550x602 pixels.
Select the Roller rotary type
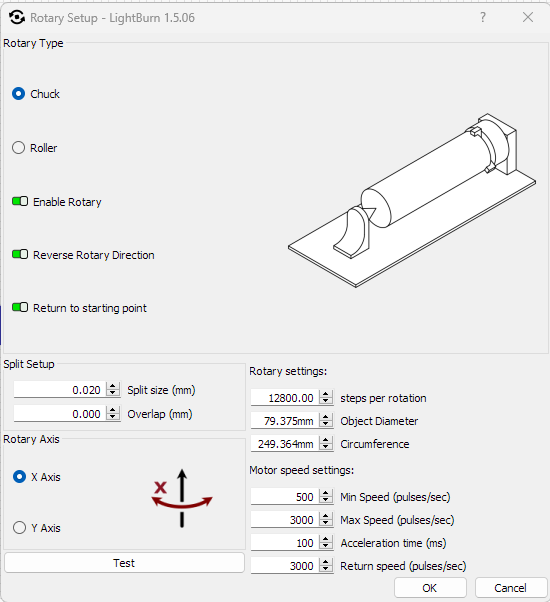point(18,148)
